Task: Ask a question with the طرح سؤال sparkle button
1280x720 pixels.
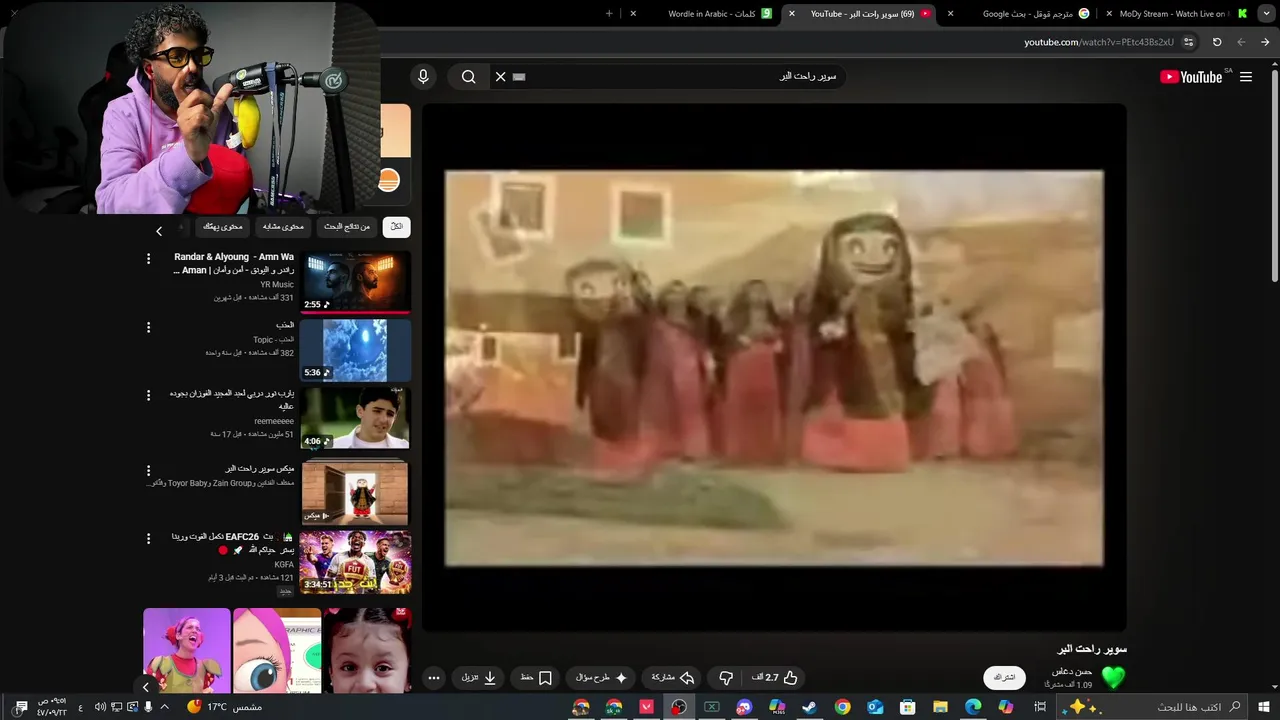Action: [x=602, y=677]
